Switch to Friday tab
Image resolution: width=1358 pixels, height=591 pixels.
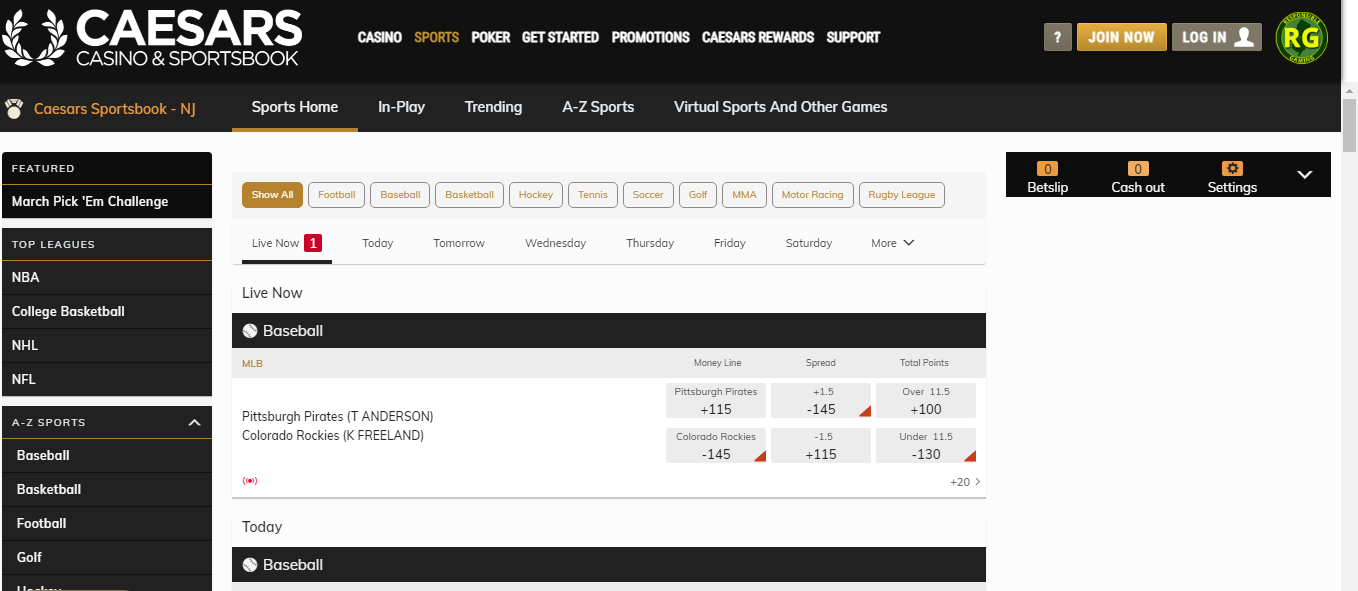(x=730, y=243)
